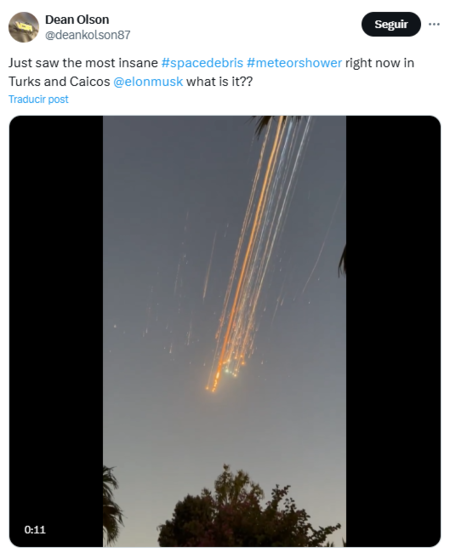Click the tweet text 'Just saw the most insane'
The image size is (450, 553).
pos(83,63)
